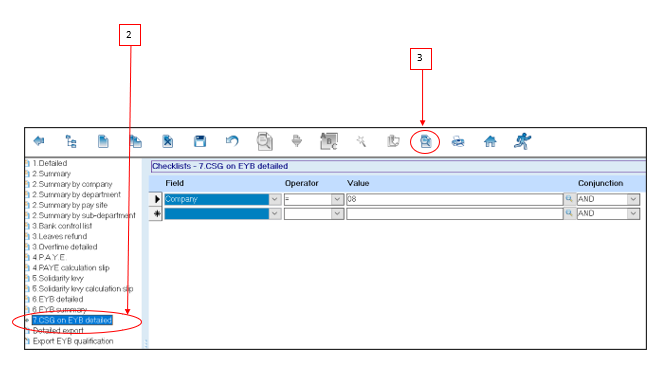Select '5.Solidarity levy calculation slip' item
Viewport: 660px width, 366px height.
[82, 289]
